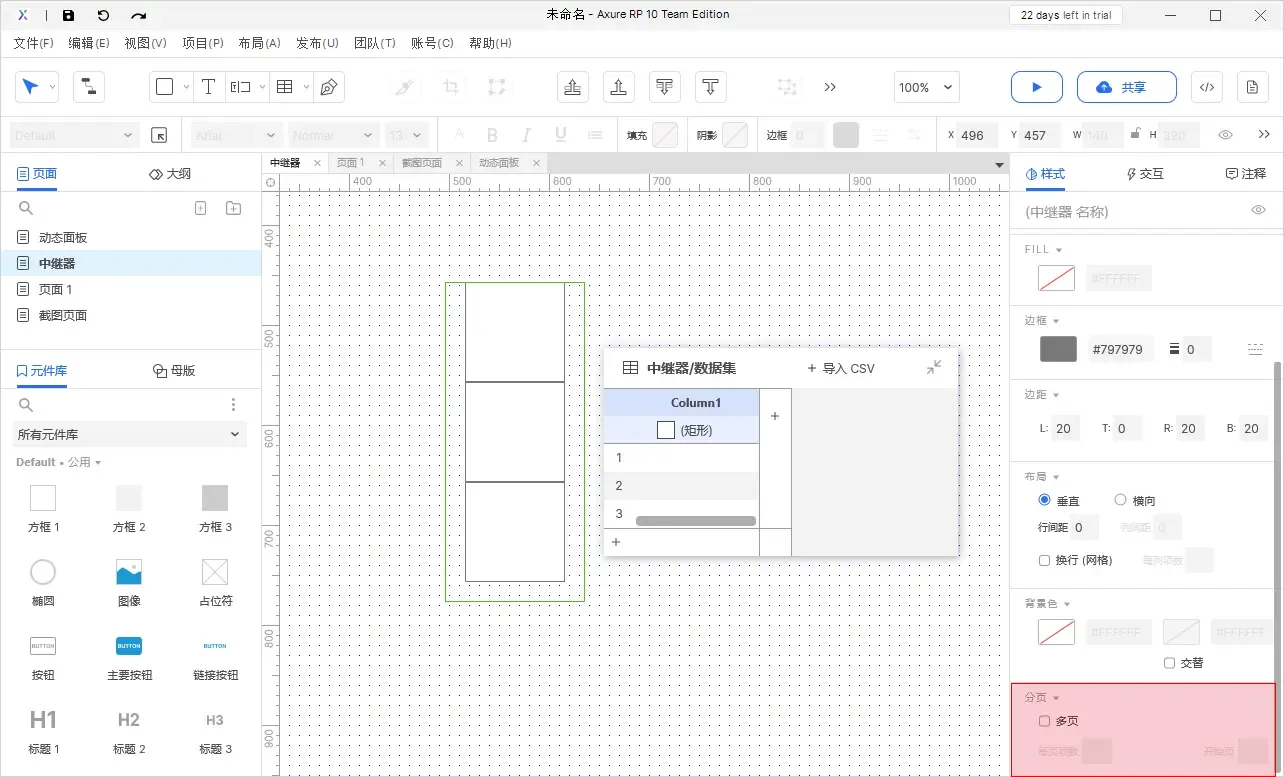Image resolution: width=1284 pixels, height=777 pixels.
Task: Toggle widget visibility eye in toolbar
Action: [1225, 135]
